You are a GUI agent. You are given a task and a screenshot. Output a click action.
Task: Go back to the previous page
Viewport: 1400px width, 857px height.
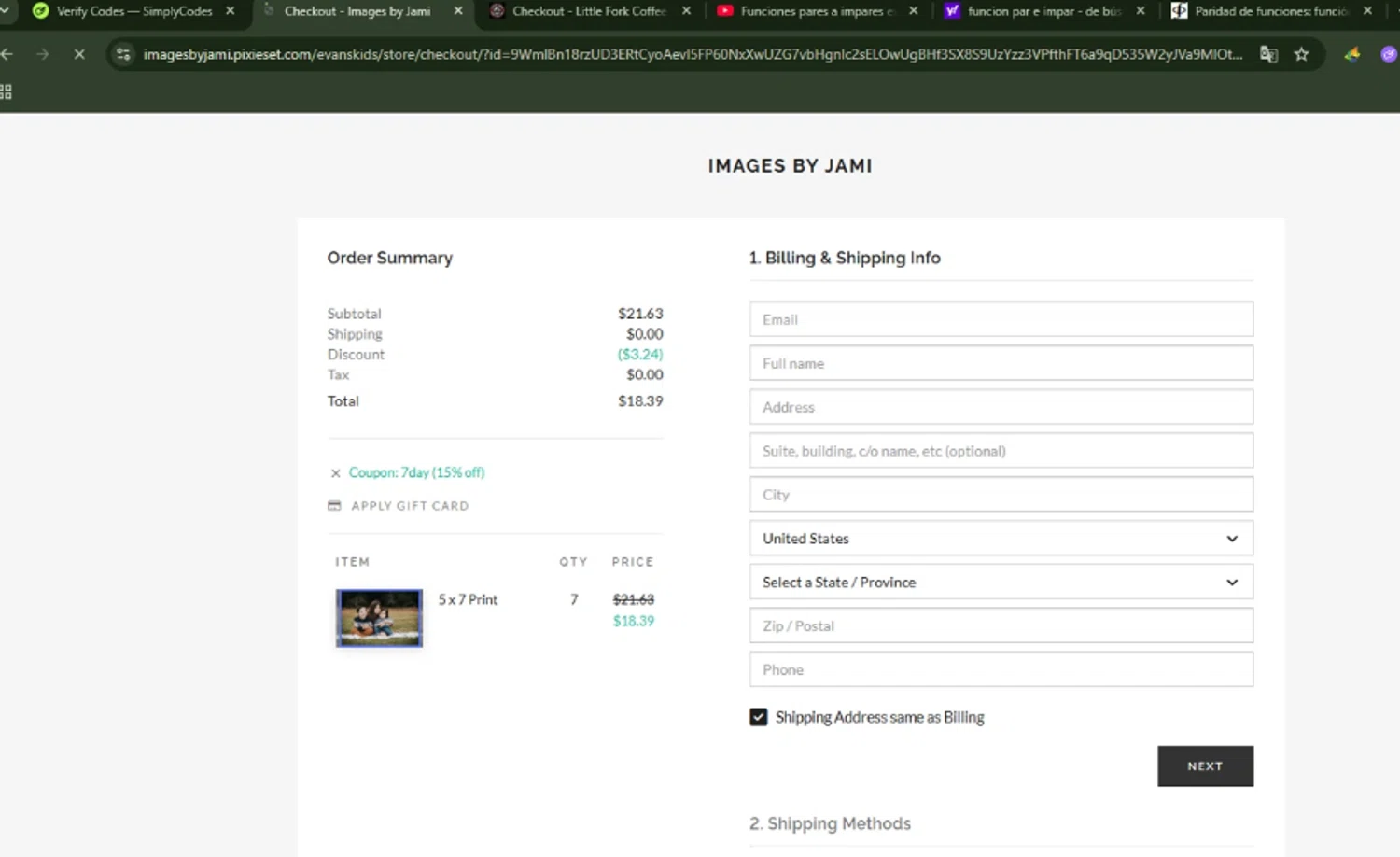[7, 54]
